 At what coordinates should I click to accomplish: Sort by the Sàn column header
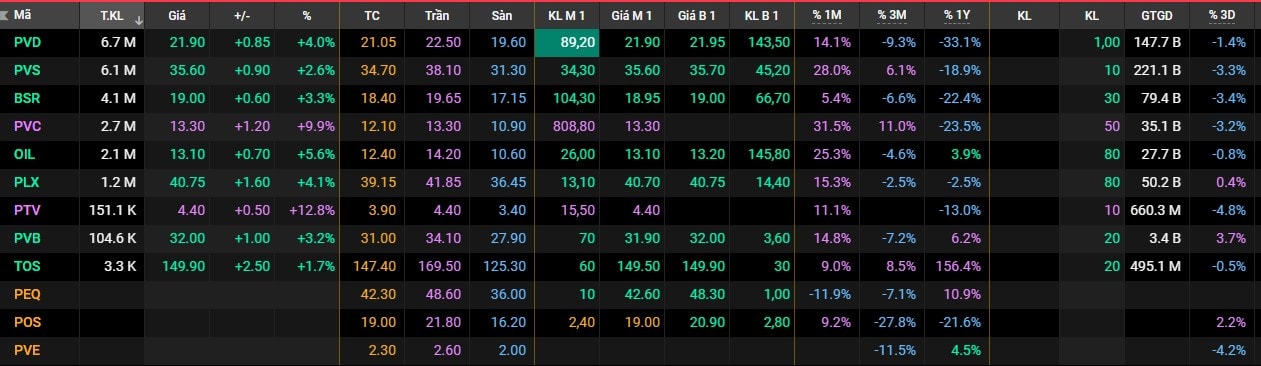pos(502,17)
